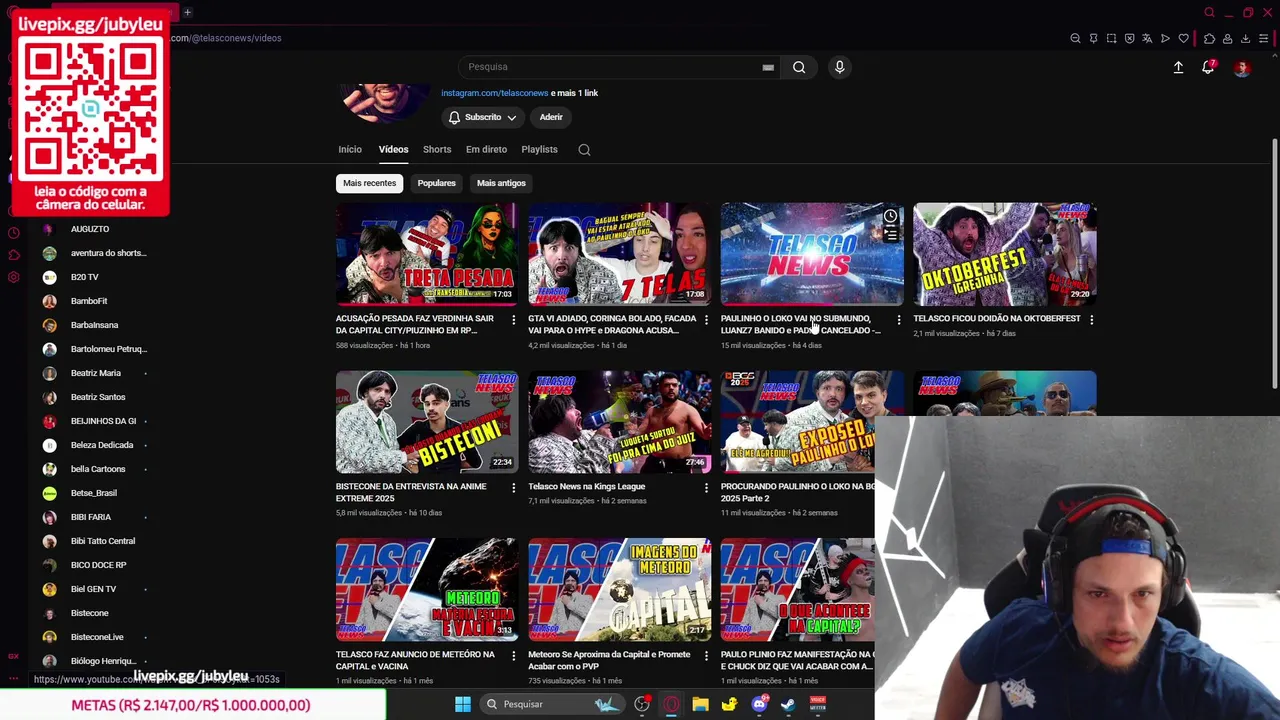This screenshot has width=1280, height=720.
Task: Open the OBS Studio taskbar icon
Action: (x=642, y=704)
